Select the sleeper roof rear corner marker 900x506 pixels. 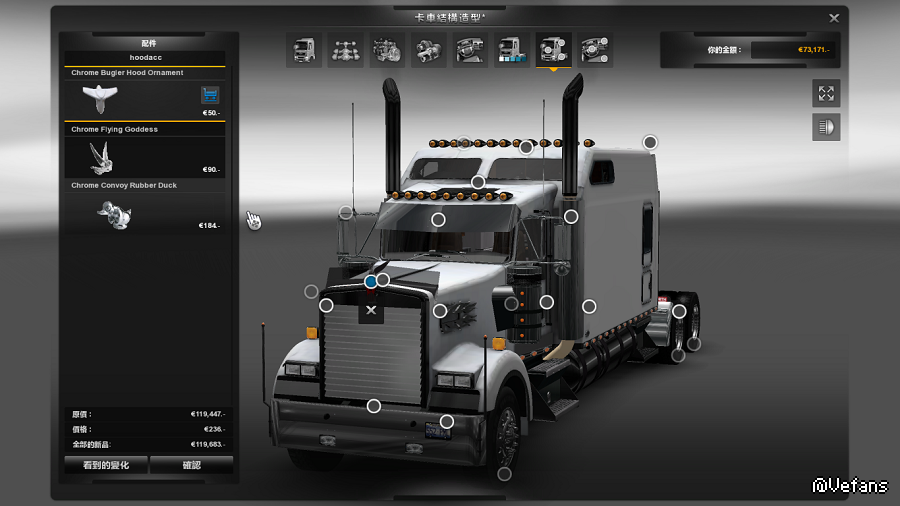tap(650, 142)
